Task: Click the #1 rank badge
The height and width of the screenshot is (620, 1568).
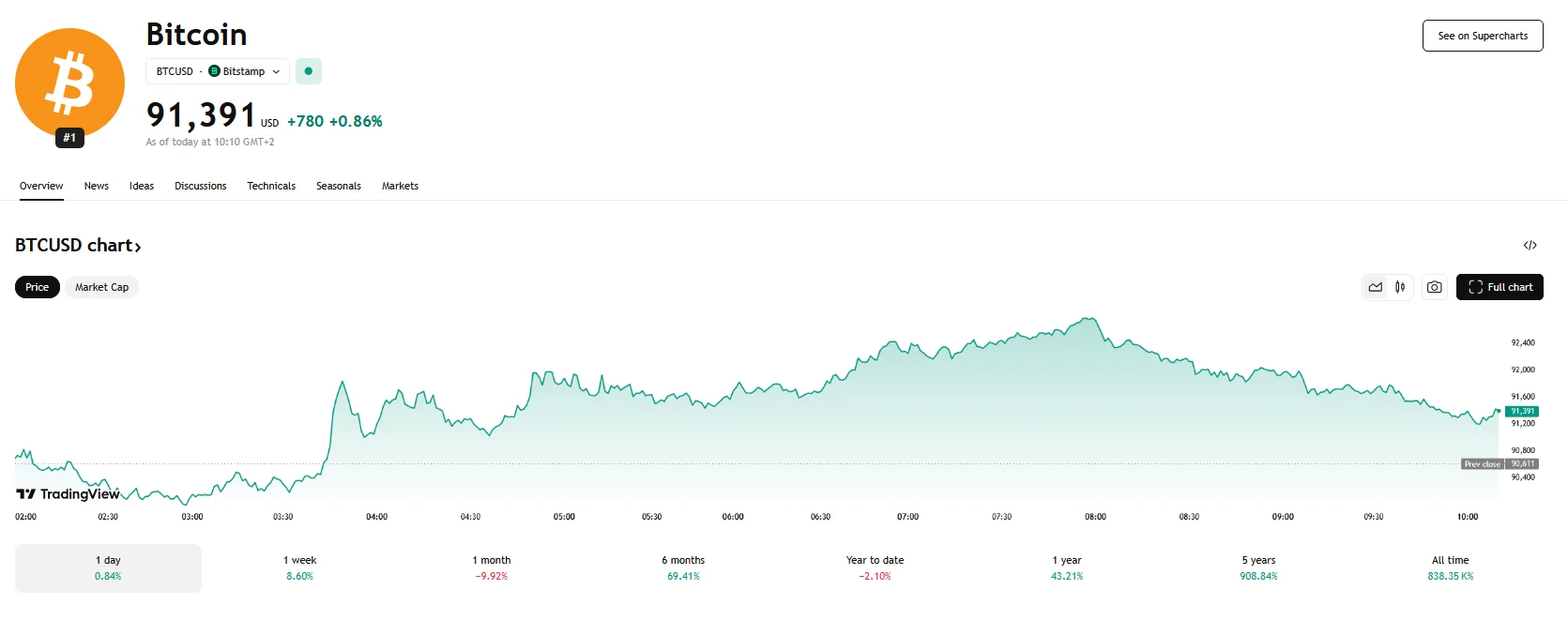Action: [x=69, y=138]
